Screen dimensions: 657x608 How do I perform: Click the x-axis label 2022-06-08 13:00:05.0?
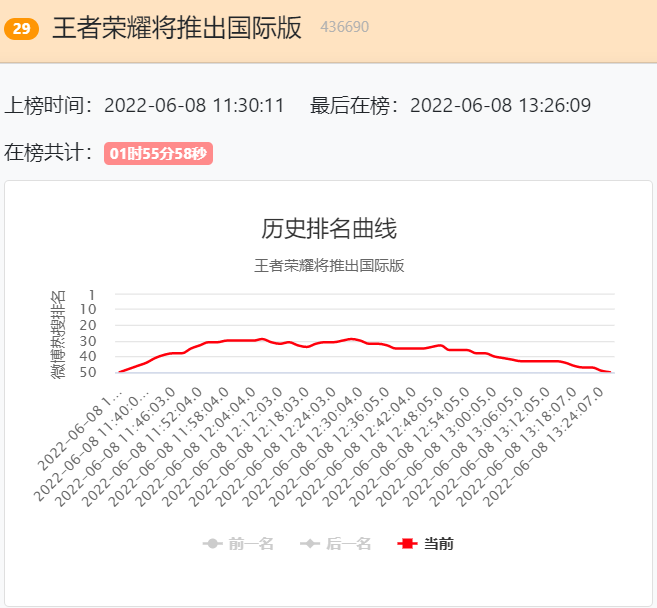[x=436, y=447]
